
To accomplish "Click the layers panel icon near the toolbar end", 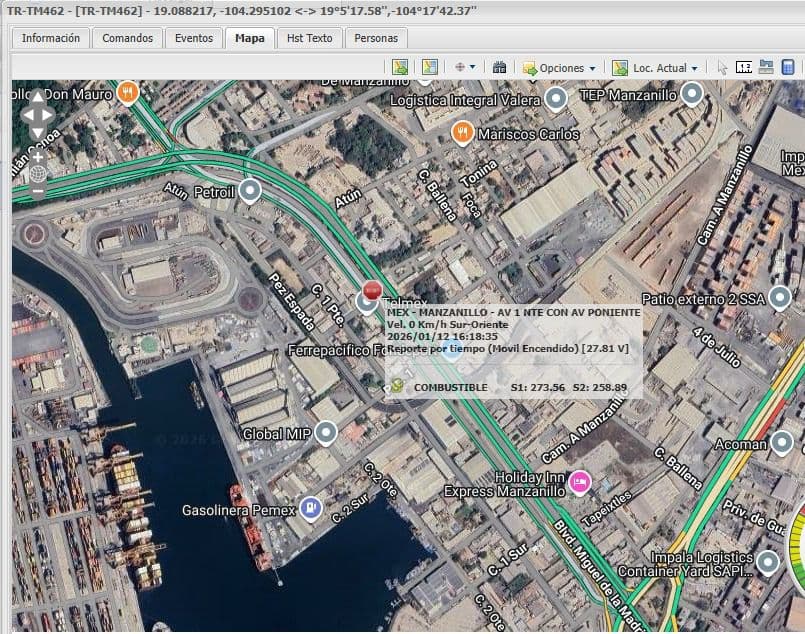I will [765, 67].
